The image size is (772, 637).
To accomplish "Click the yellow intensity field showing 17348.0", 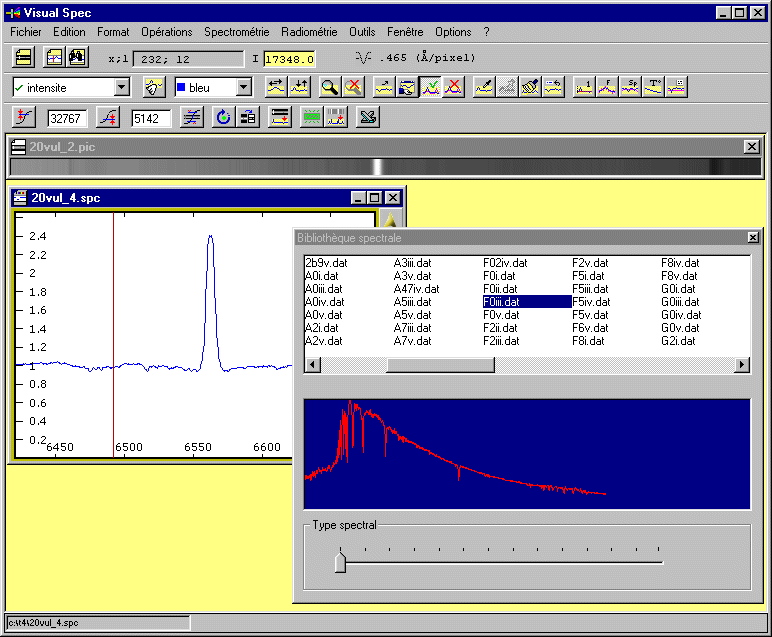I will coord(290,59).
